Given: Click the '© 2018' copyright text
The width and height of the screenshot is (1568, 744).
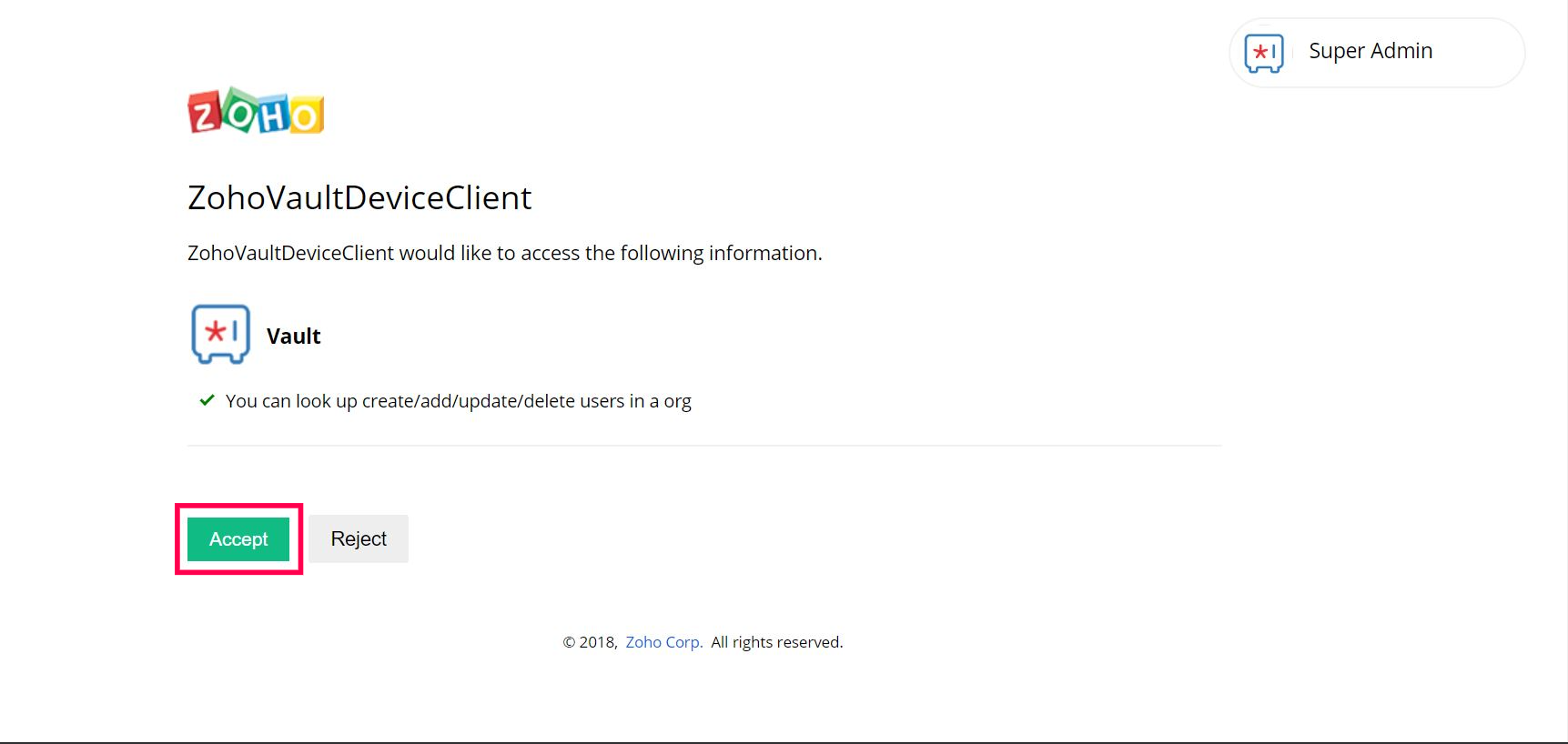Looking at the screenshot, I should pos(590,642).
